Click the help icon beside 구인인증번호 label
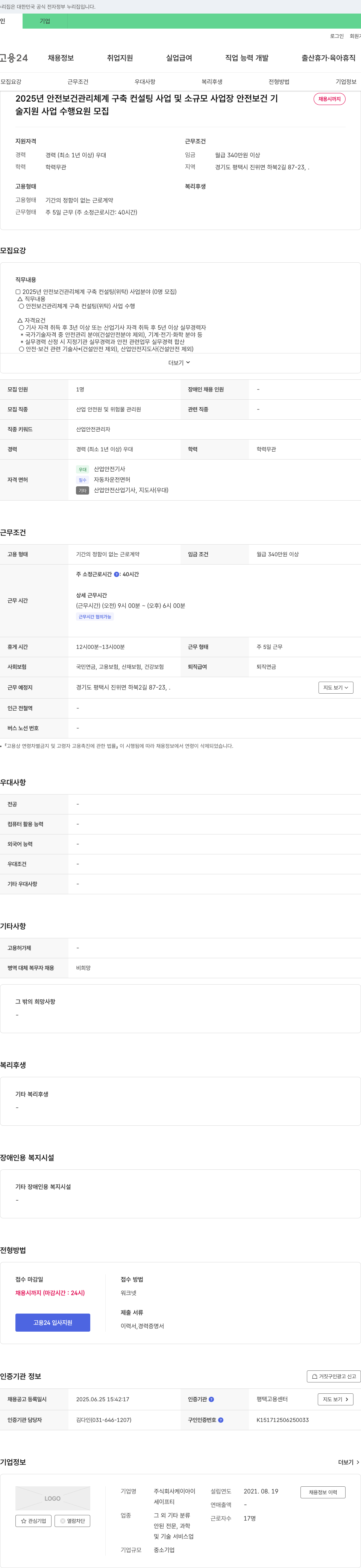Image resolution: width=361 pixels, height=1568 pixels. click(x=221, y=1419)
